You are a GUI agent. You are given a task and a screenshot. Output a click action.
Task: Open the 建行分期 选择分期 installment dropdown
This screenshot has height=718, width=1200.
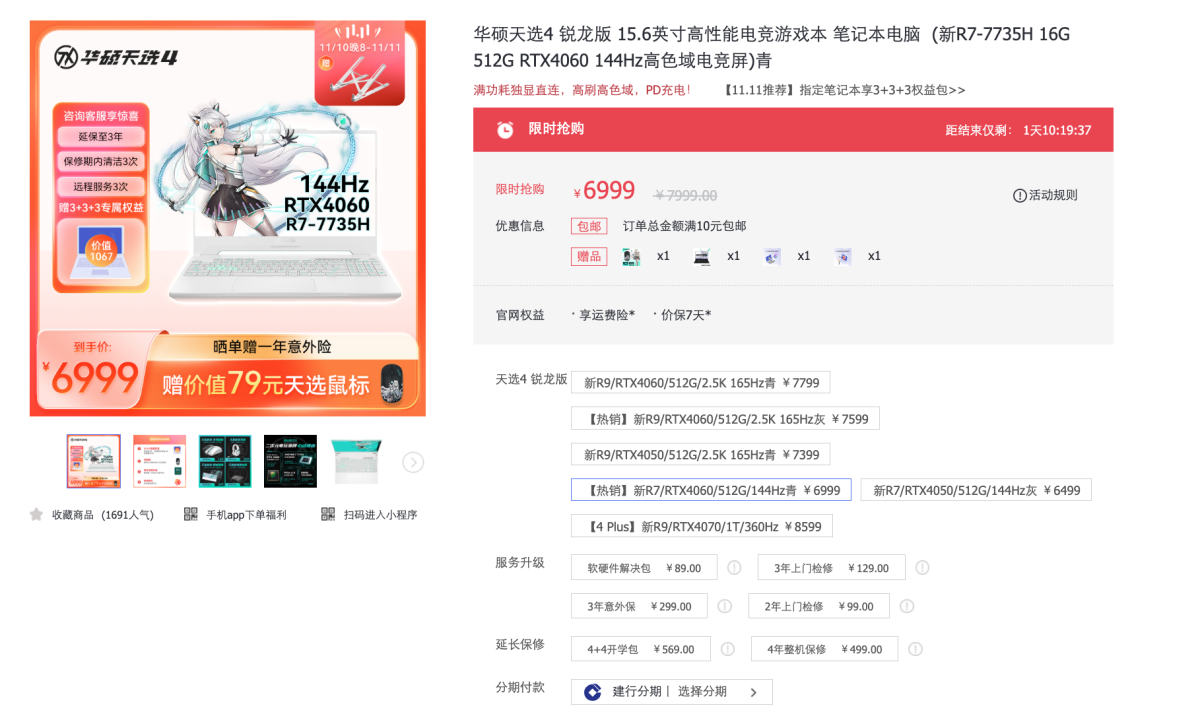[x=671, y=692]
